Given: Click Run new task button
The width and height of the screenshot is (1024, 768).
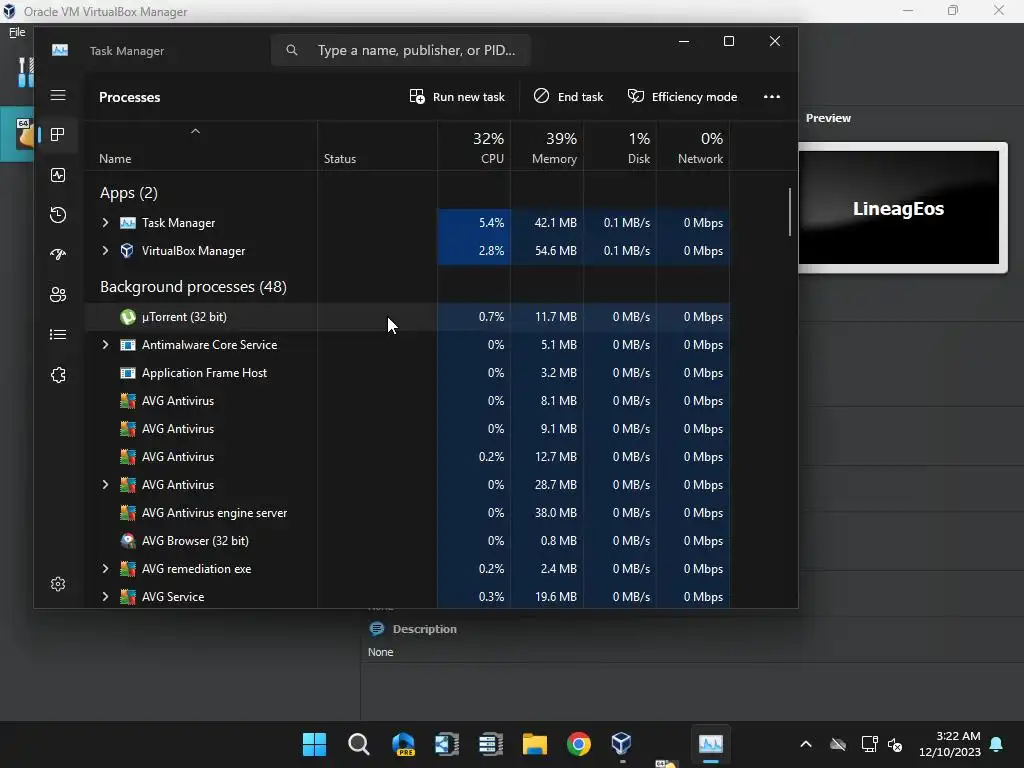Looking at the screenshot, I should coord(456,97).
